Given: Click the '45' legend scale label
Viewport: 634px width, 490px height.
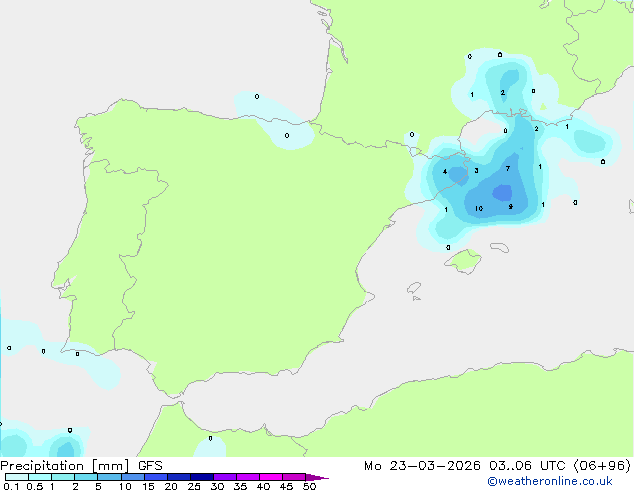Looking at the screenshot, I should coord(286,486).
